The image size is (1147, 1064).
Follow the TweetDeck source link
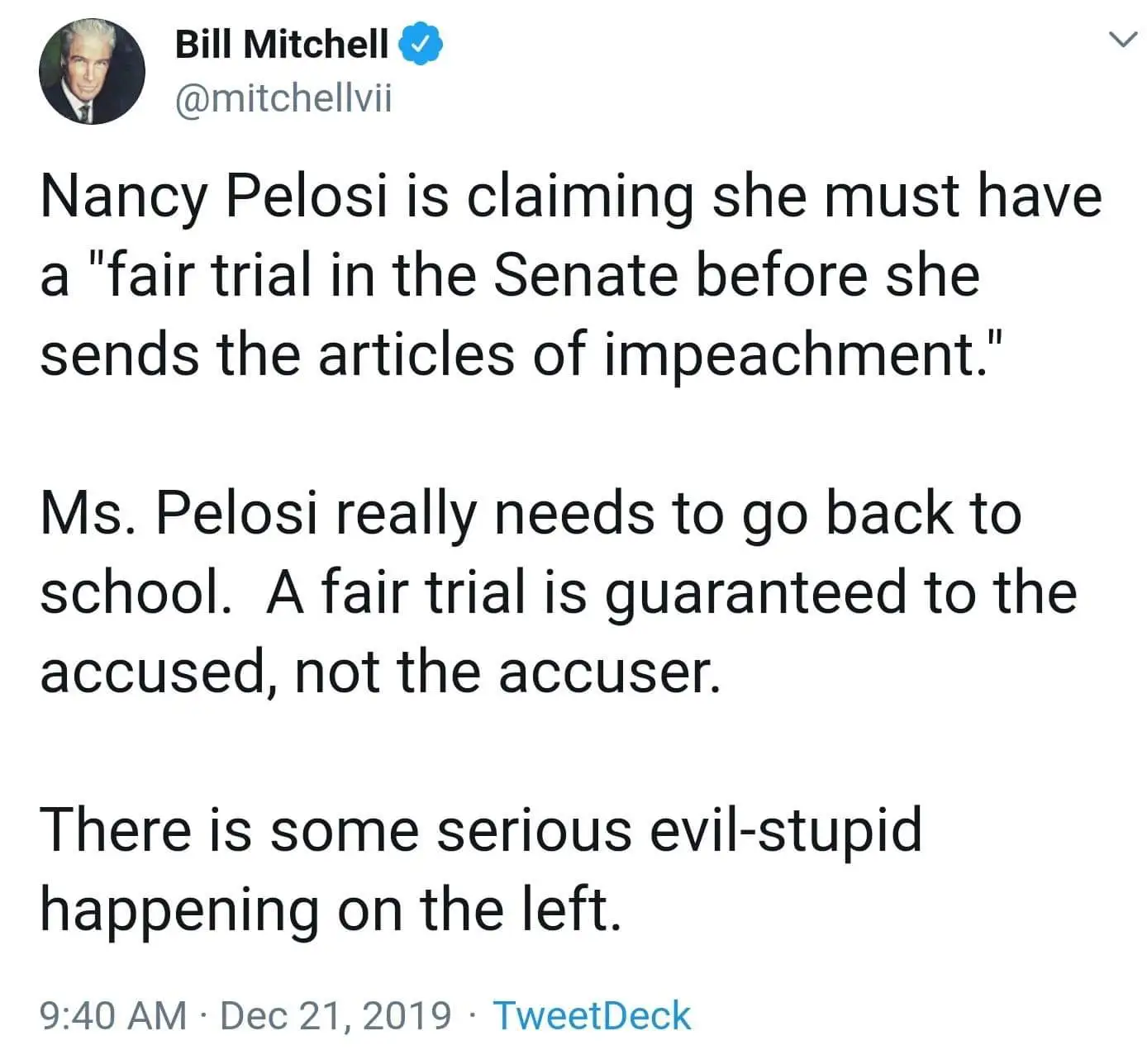(x=592, y=1015)
